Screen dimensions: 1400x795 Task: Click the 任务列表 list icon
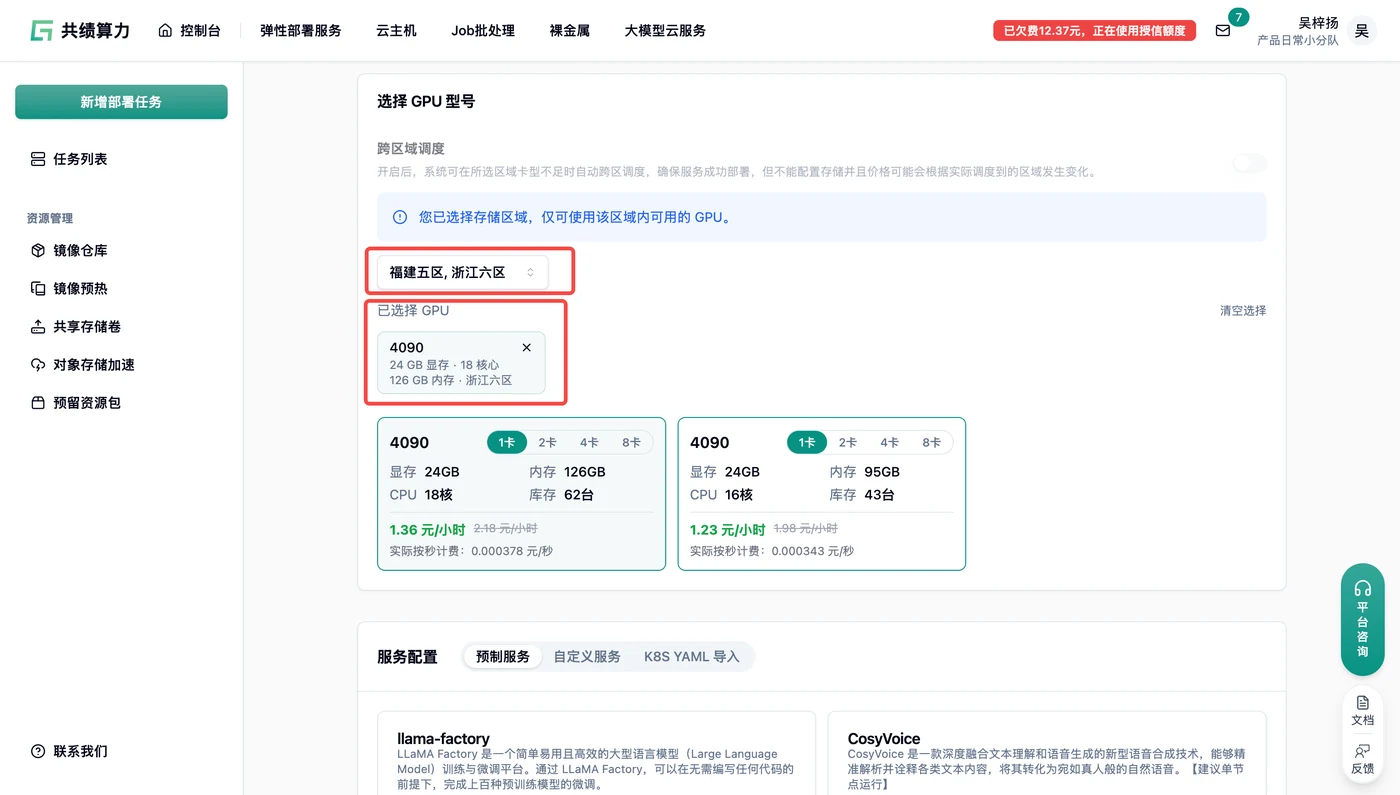tap(38, 159)
